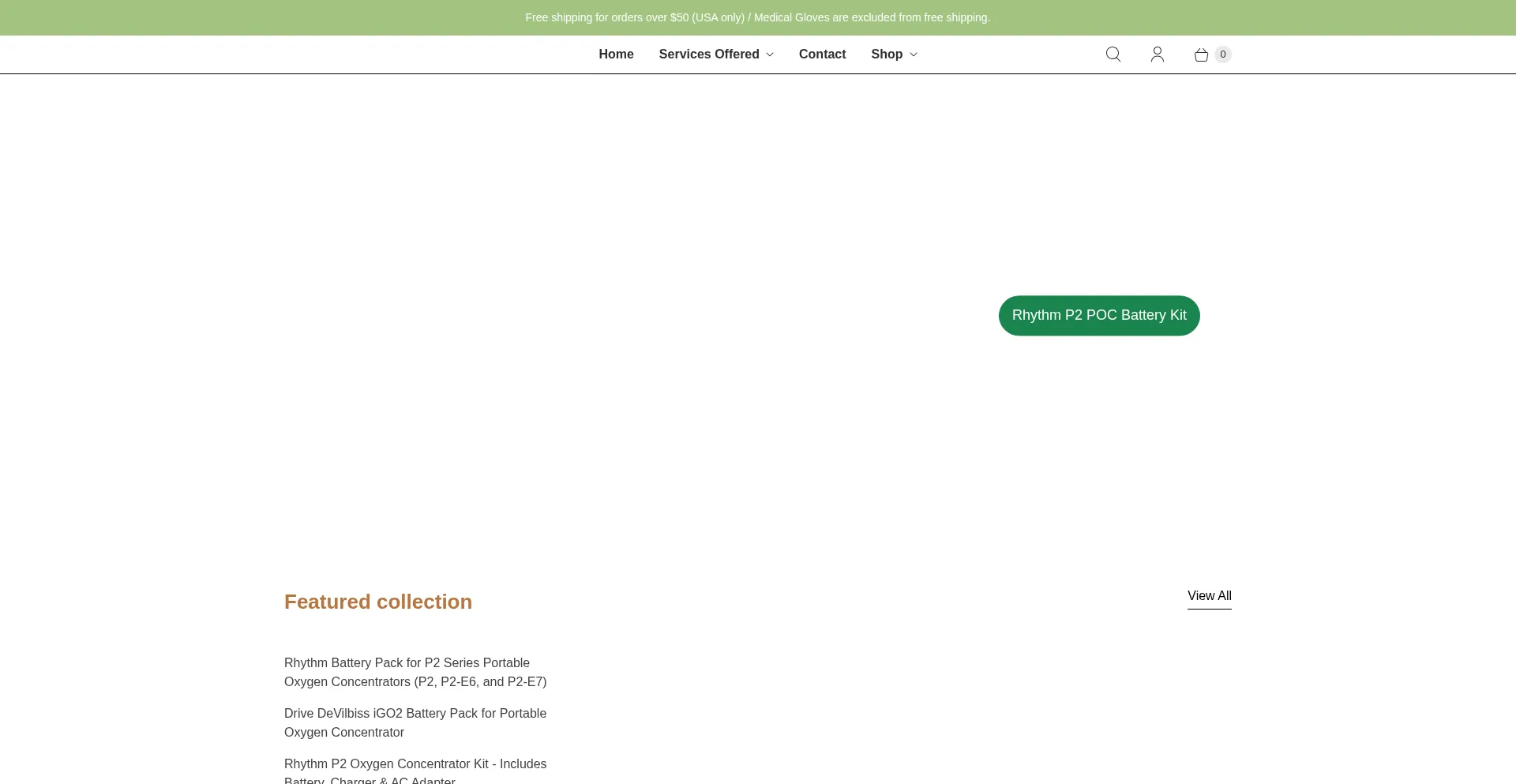
Task: Click the free shipping announcement text
Action: 758,17
